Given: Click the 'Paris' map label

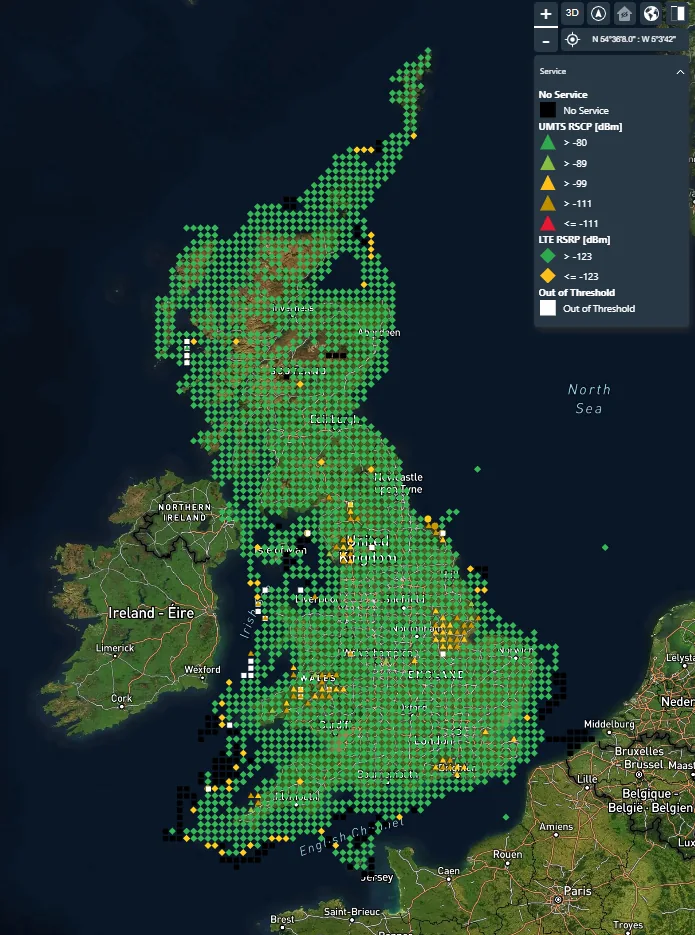Looking at the screenshot, I should tap(578, 891).
